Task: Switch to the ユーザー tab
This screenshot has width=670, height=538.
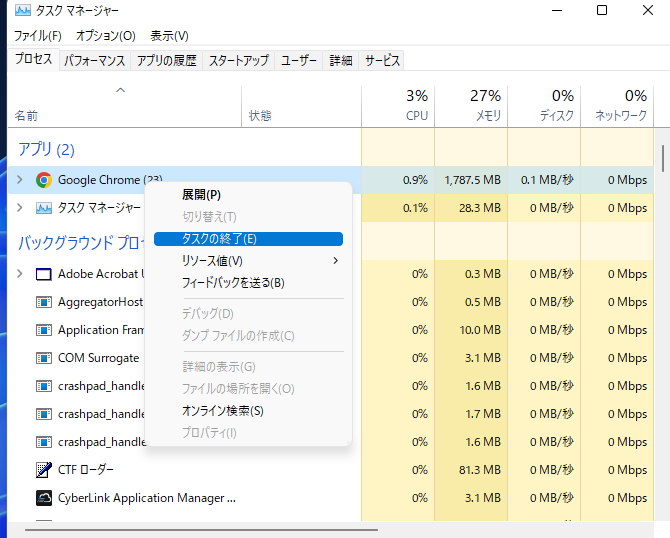Action: coord(299,61)
